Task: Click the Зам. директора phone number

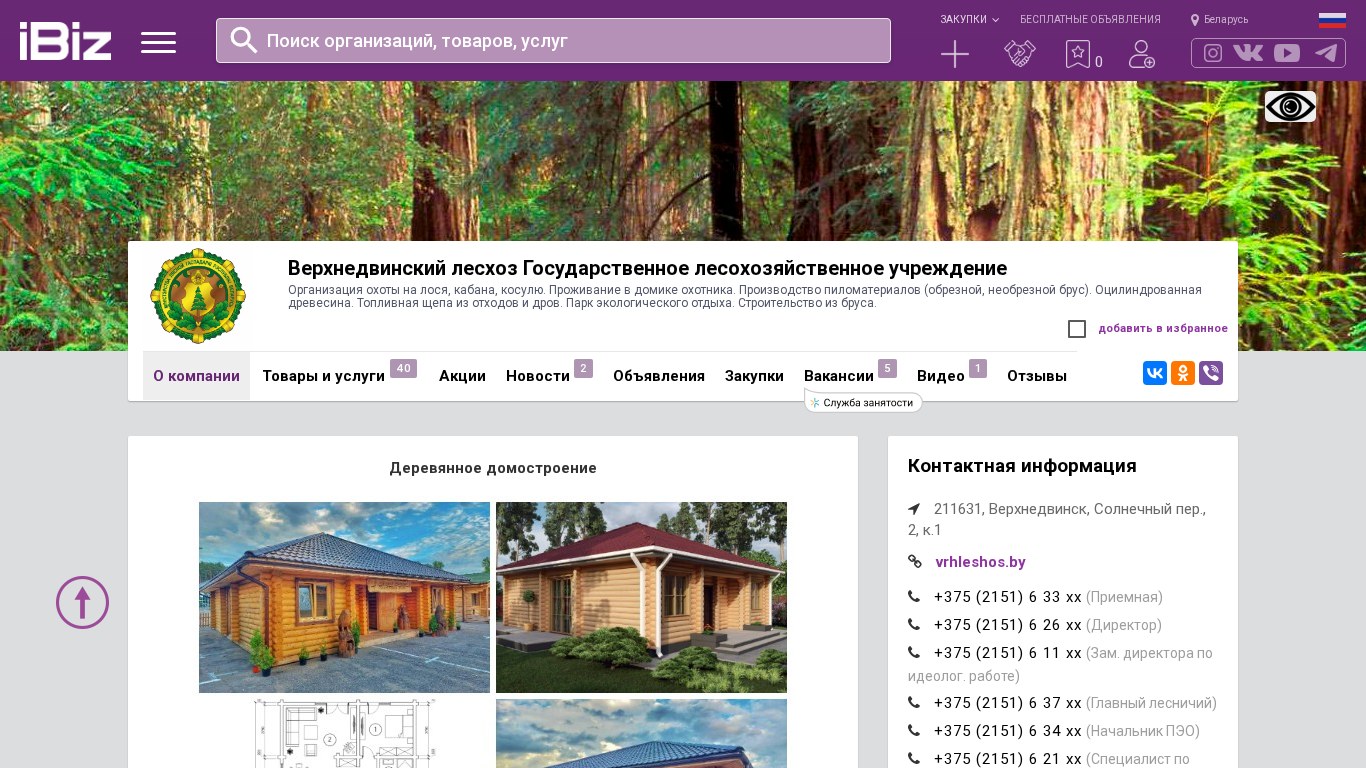Action: 1008,653
